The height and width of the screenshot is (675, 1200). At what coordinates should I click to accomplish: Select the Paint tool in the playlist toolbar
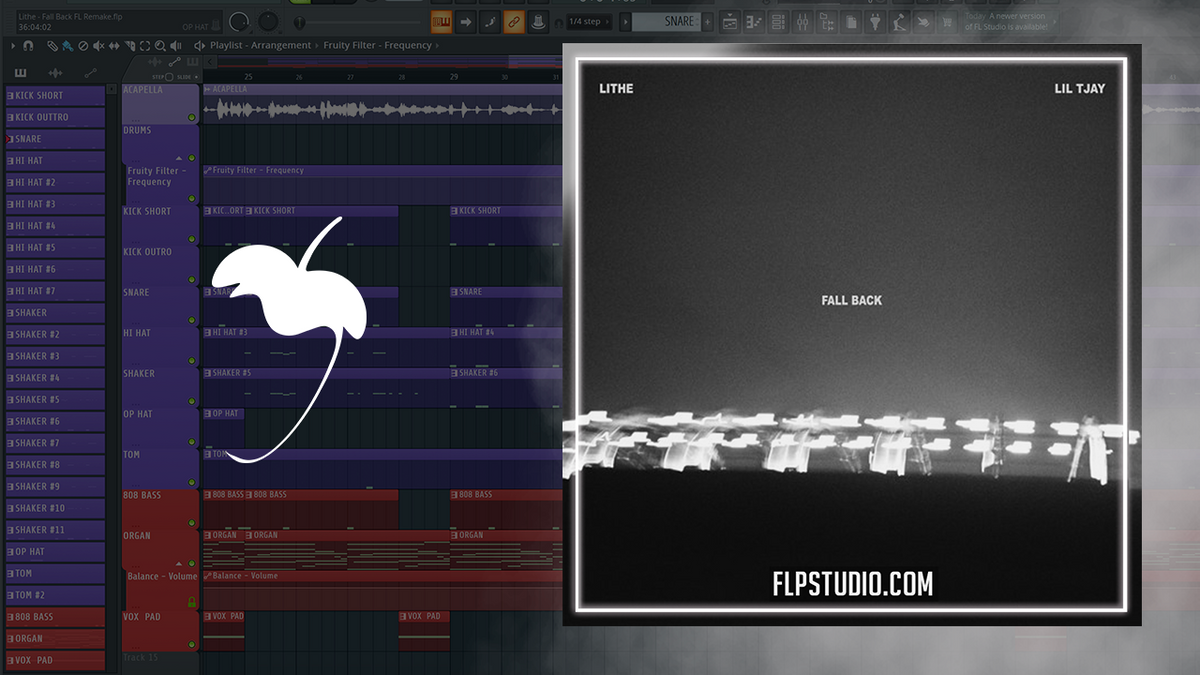[67, 45]
